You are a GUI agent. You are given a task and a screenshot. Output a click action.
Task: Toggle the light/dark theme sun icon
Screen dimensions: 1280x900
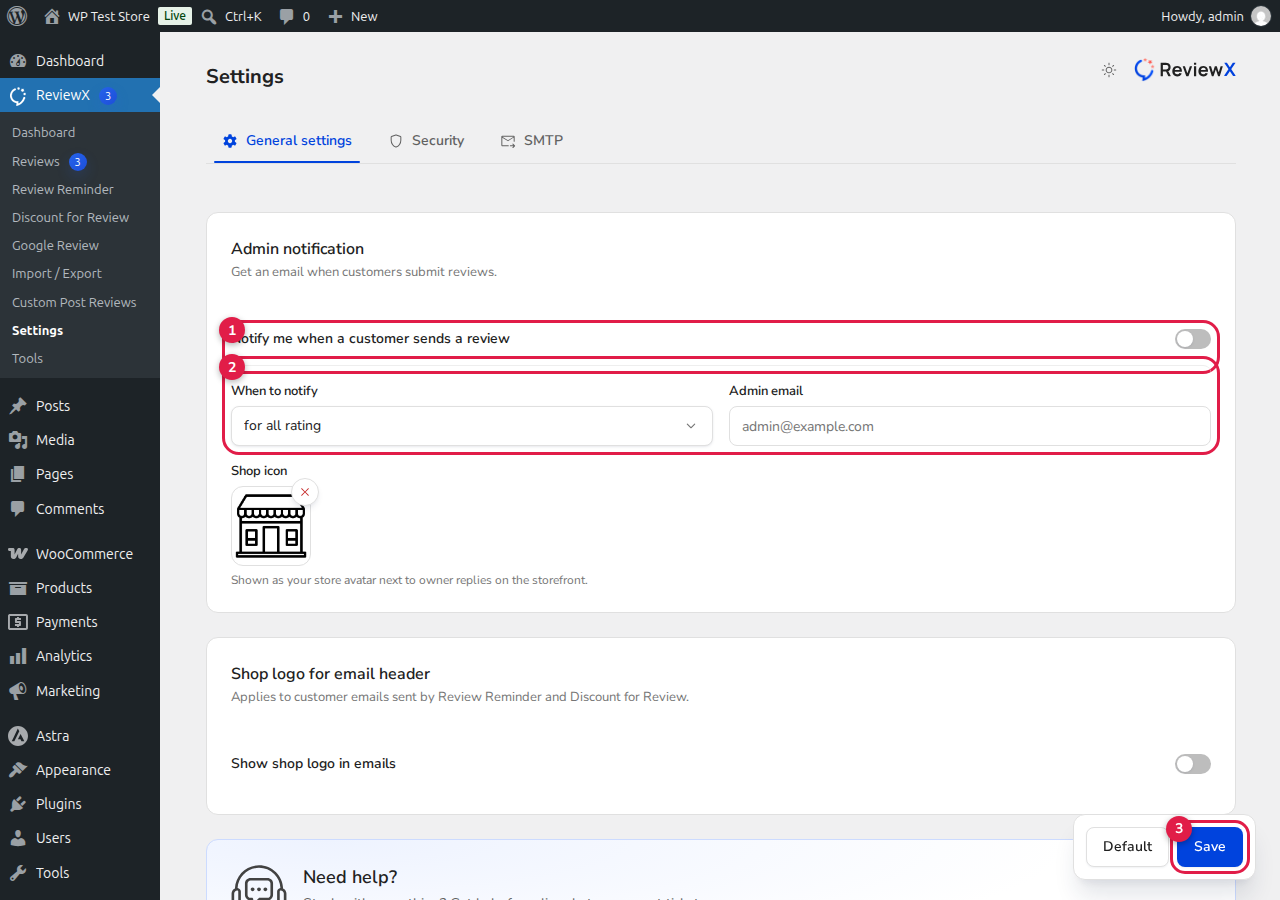click(1109, 70)
